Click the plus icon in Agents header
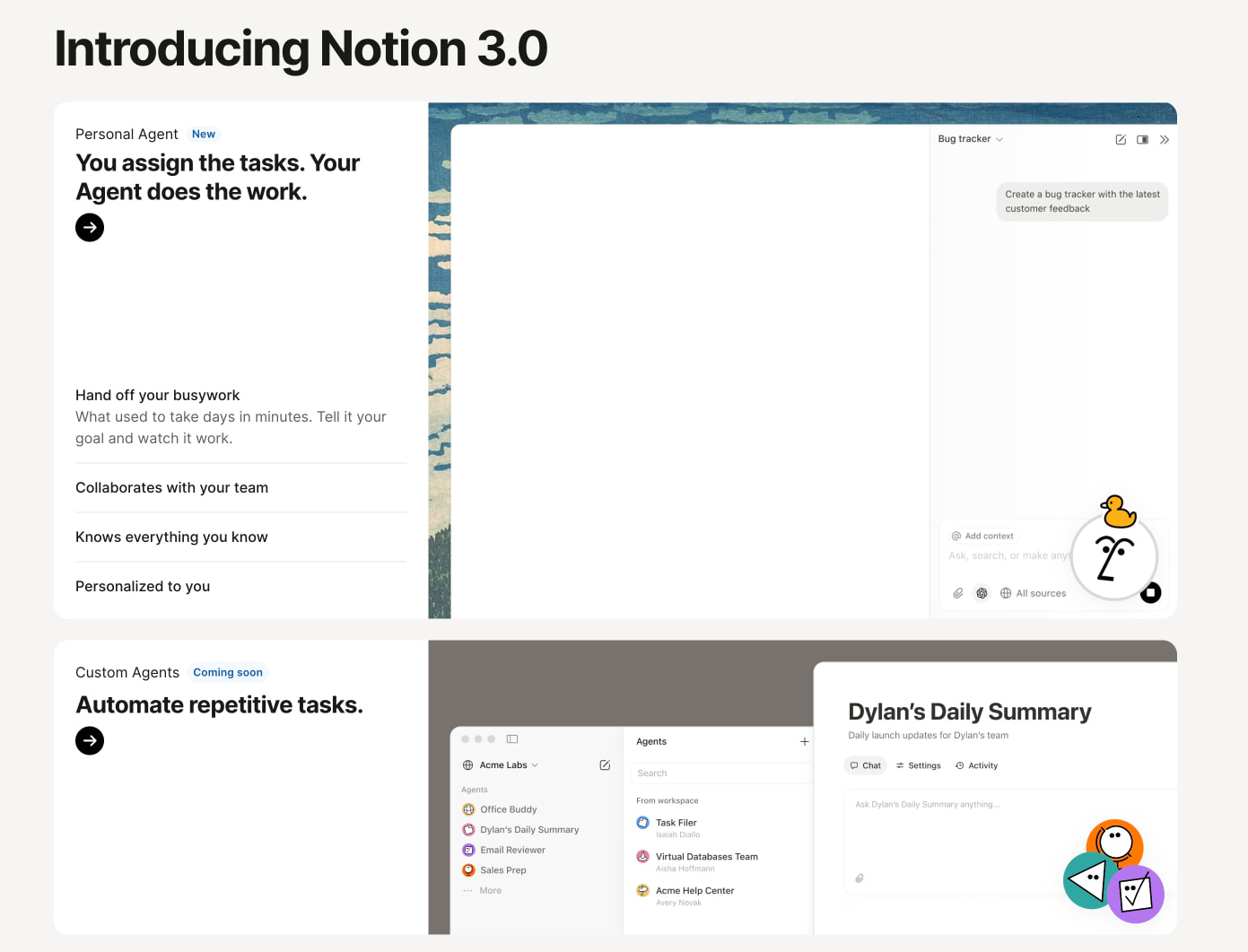 [x=805, y=741]
